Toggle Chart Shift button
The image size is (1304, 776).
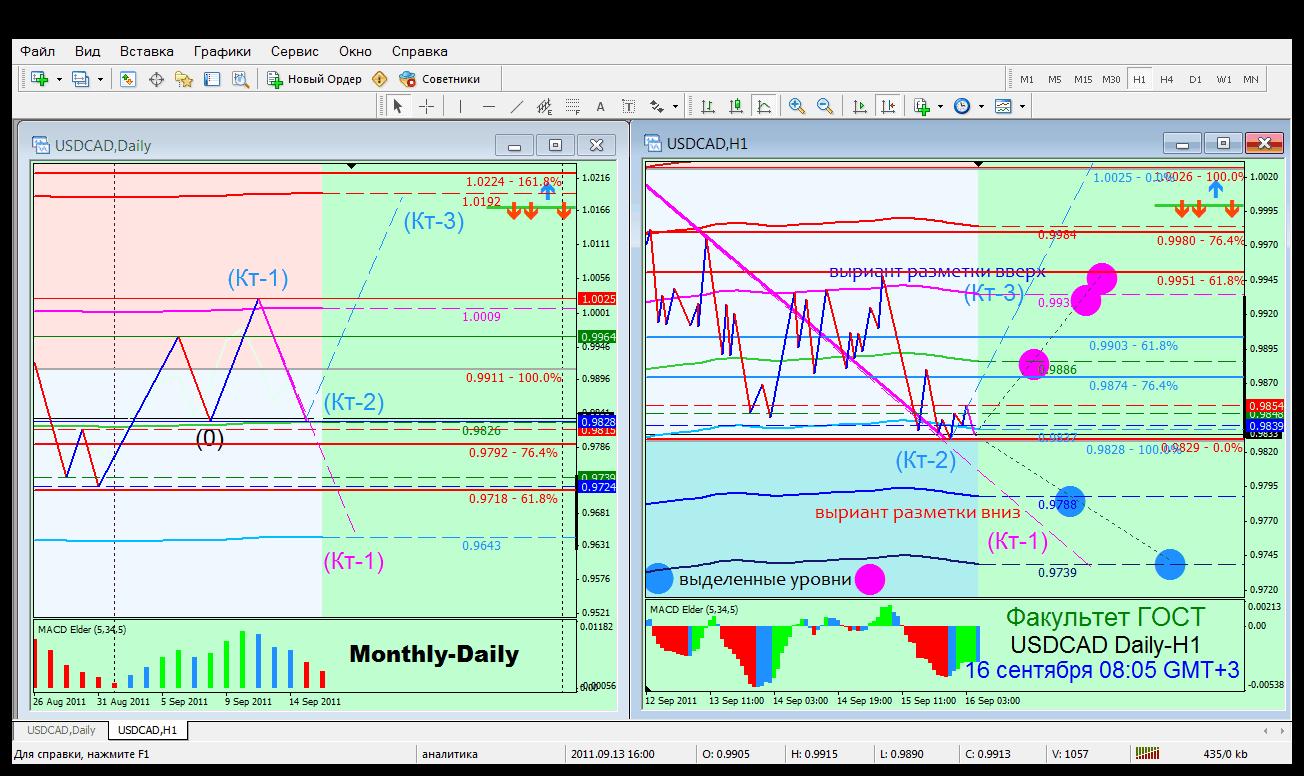pyautogui.click(x=887, y=106)
